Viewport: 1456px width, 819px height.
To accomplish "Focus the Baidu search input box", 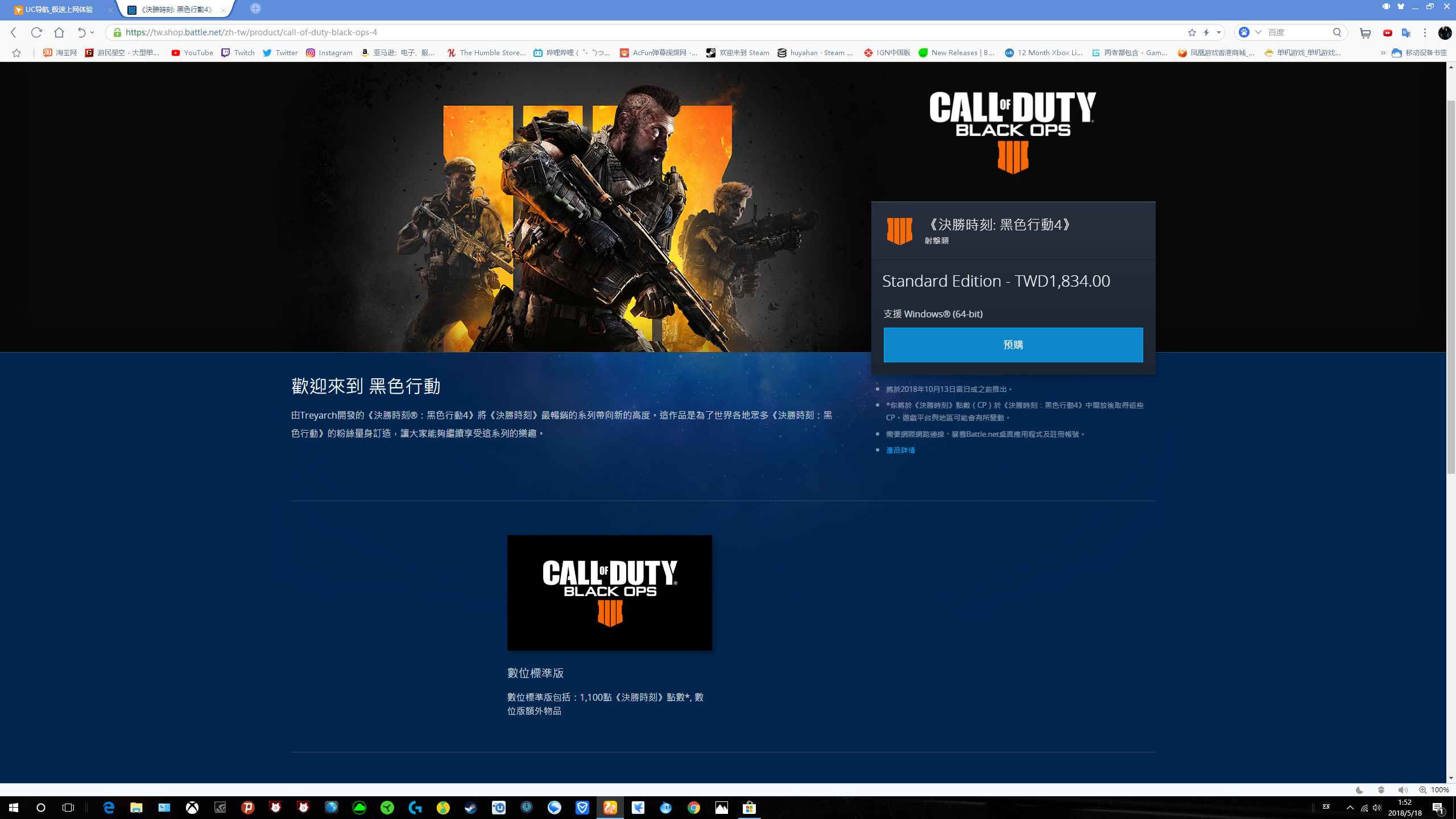I will click(1297, 32).
